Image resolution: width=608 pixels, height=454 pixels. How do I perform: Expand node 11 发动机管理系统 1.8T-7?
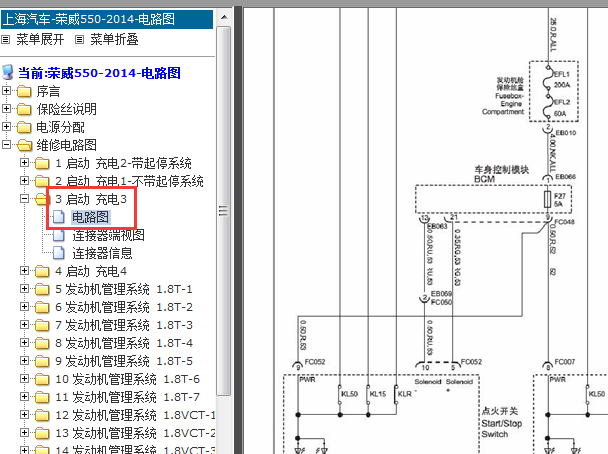click(24, 397)
